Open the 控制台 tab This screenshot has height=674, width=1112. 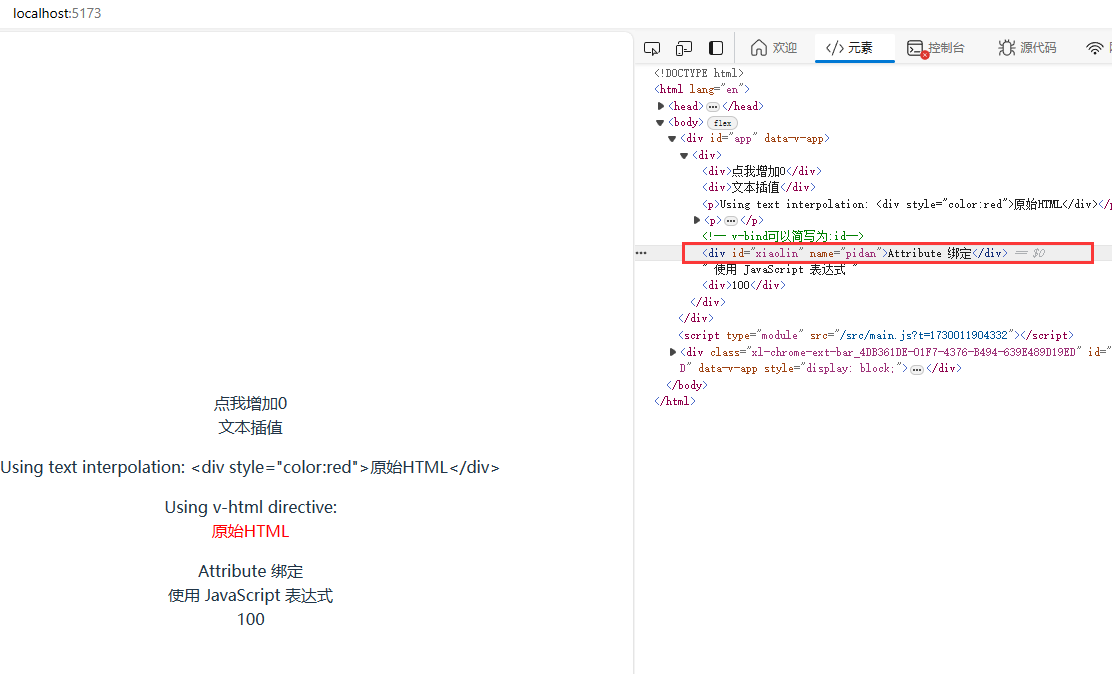click(935, 48)
